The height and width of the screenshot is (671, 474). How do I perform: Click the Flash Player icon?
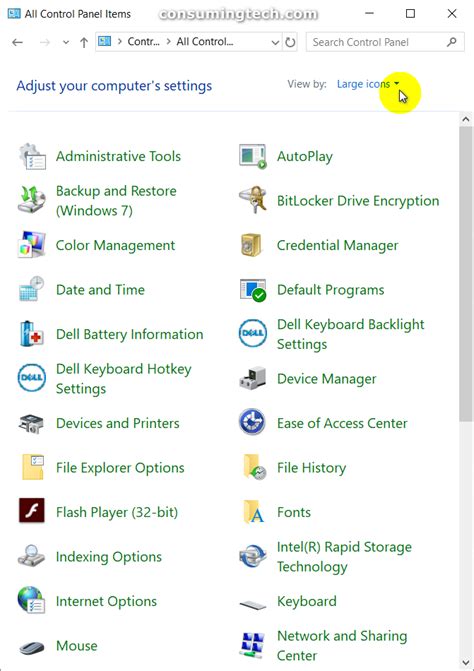(x=32, y=511)
